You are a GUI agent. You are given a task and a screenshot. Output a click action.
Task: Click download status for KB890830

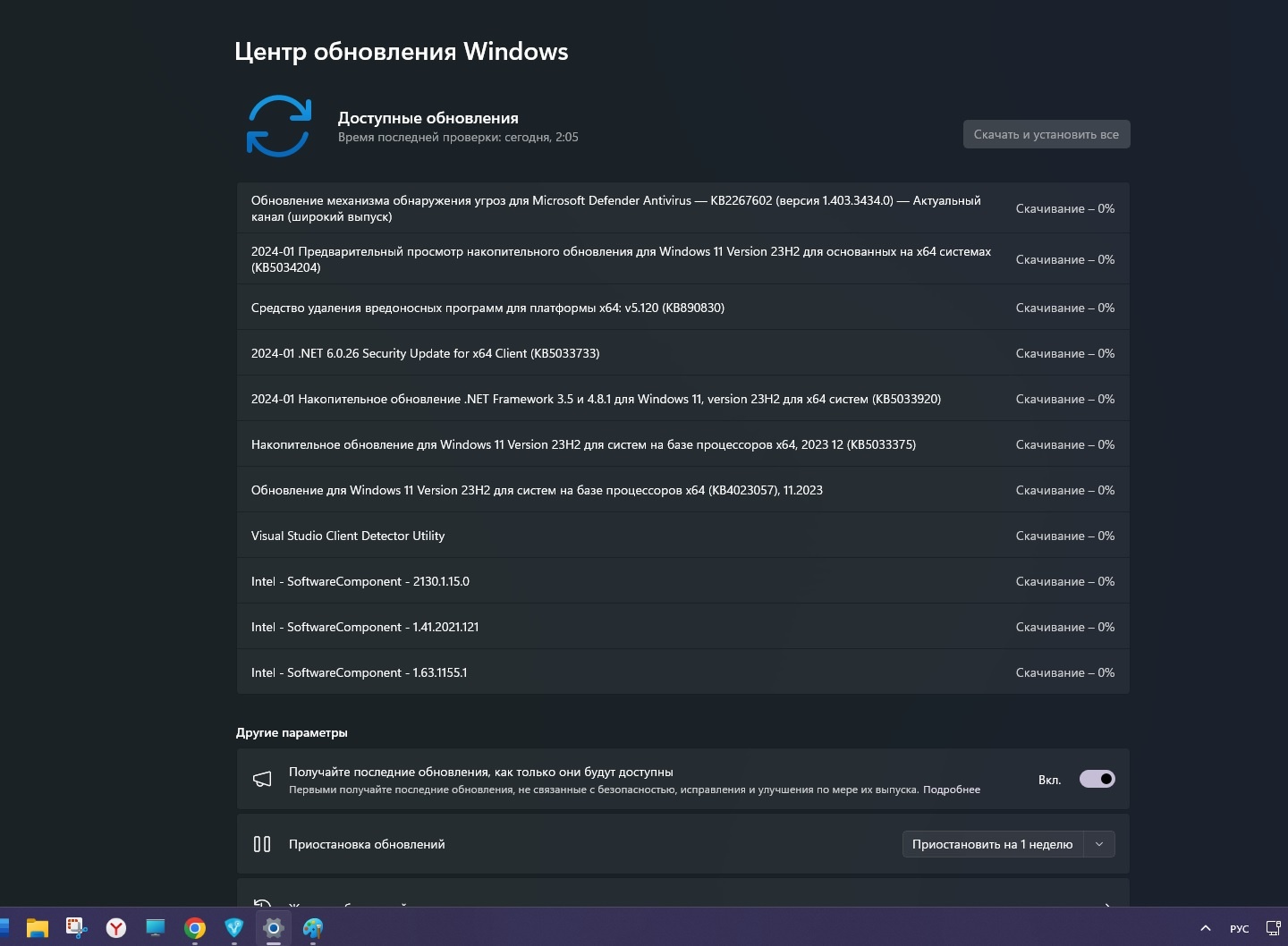coord(1065,308)
